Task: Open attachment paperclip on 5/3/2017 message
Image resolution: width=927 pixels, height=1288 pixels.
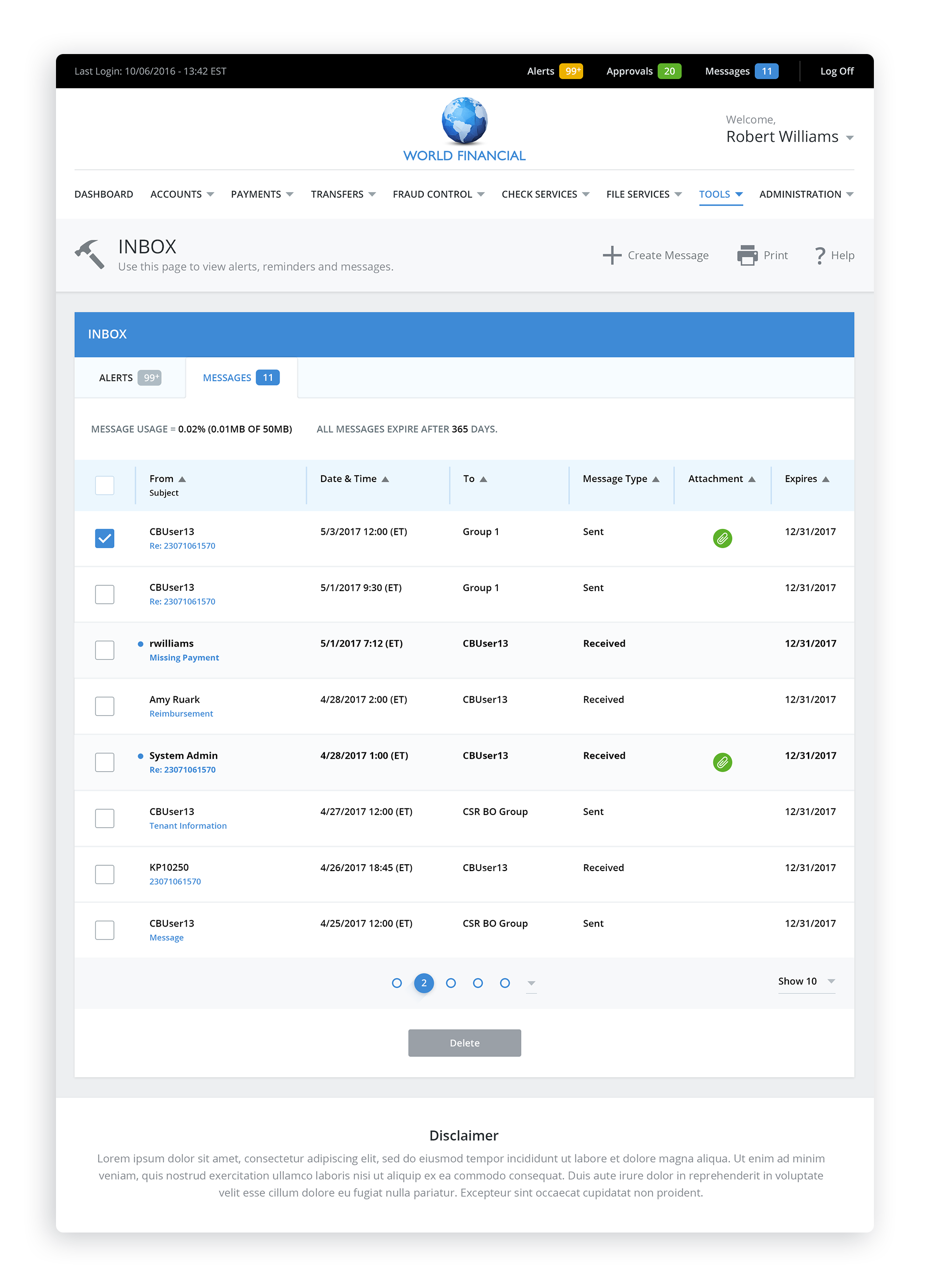Action: point(722,538)
